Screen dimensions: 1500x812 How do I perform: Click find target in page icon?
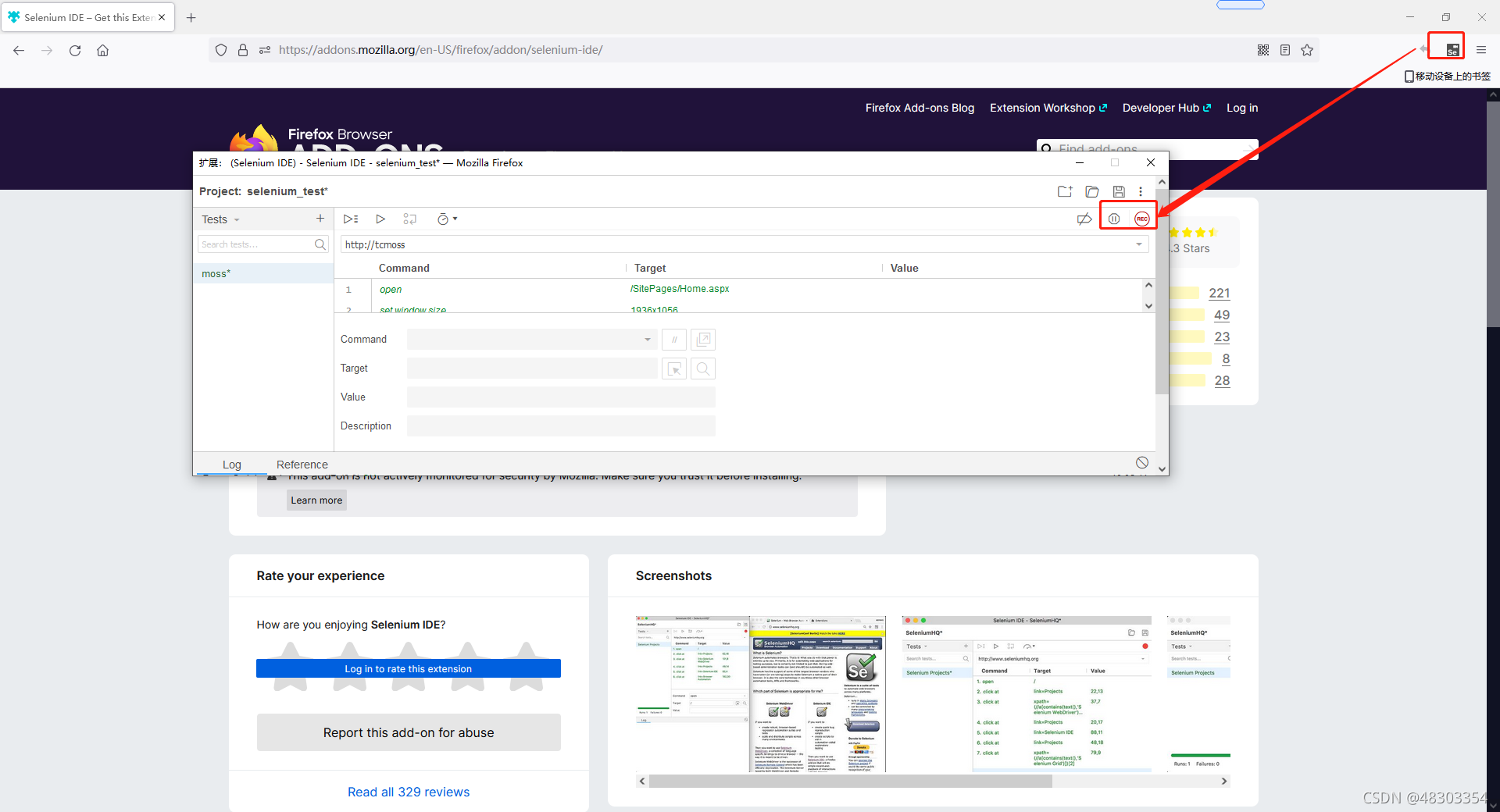[x=704, y=369]
